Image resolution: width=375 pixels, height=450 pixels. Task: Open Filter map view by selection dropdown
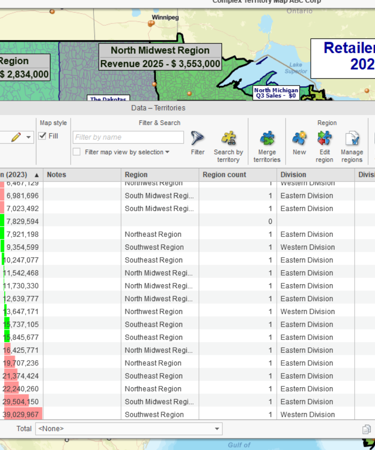[167, 152]
